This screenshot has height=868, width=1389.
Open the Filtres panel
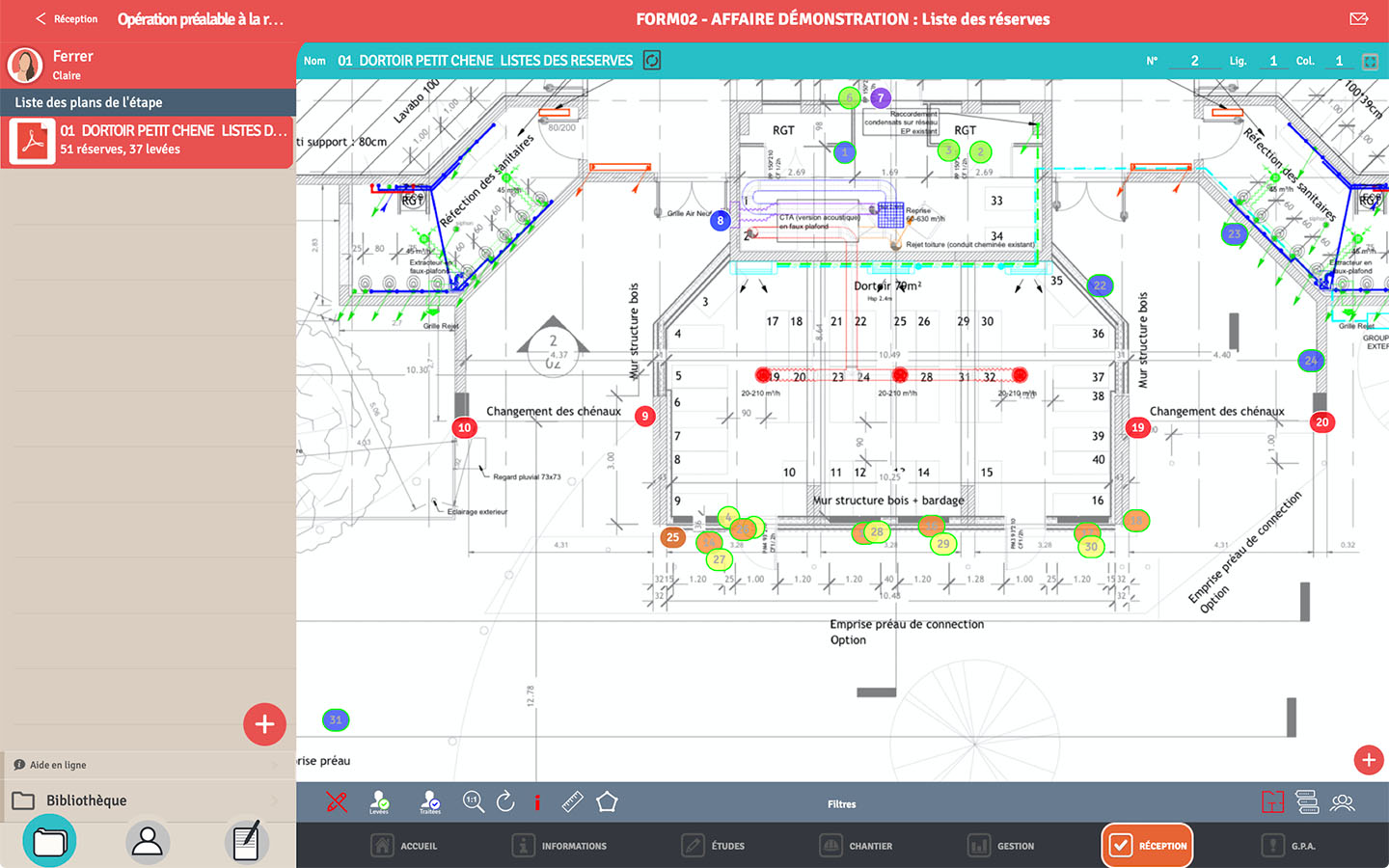pos(842,804)
